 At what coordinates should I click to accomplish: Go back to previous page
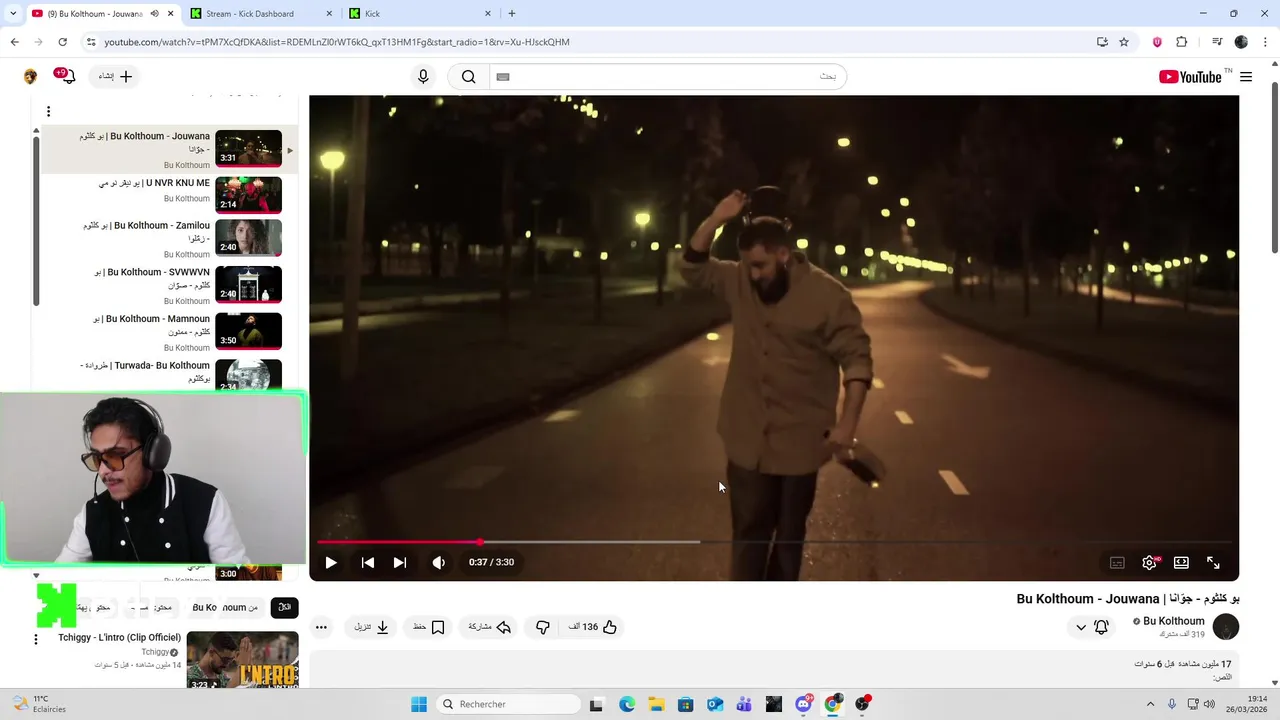[x=14, y=42]
